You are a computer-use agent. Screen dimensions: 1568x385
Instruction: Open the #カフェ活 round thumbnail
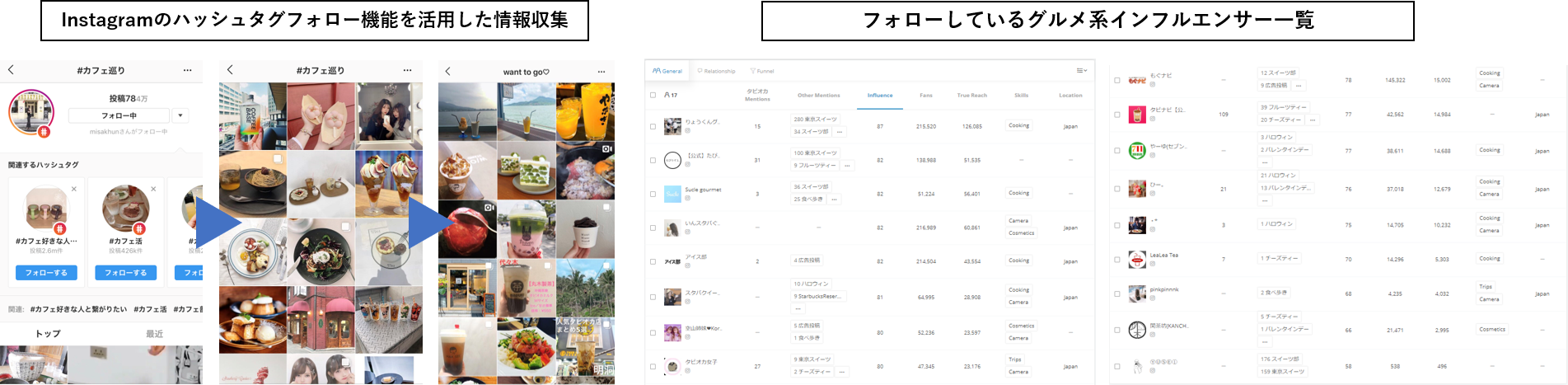point(125,209)
